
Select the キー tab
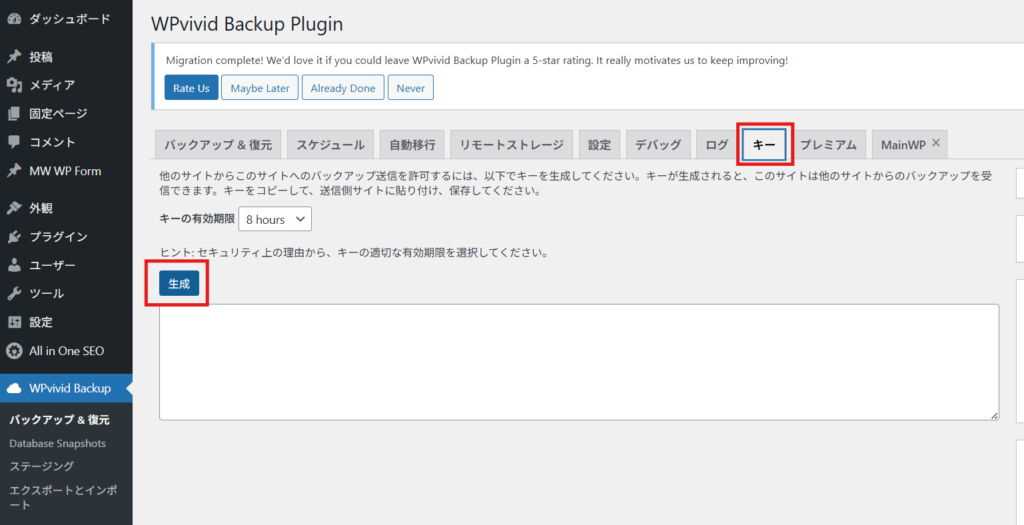[x=764, y=145]
